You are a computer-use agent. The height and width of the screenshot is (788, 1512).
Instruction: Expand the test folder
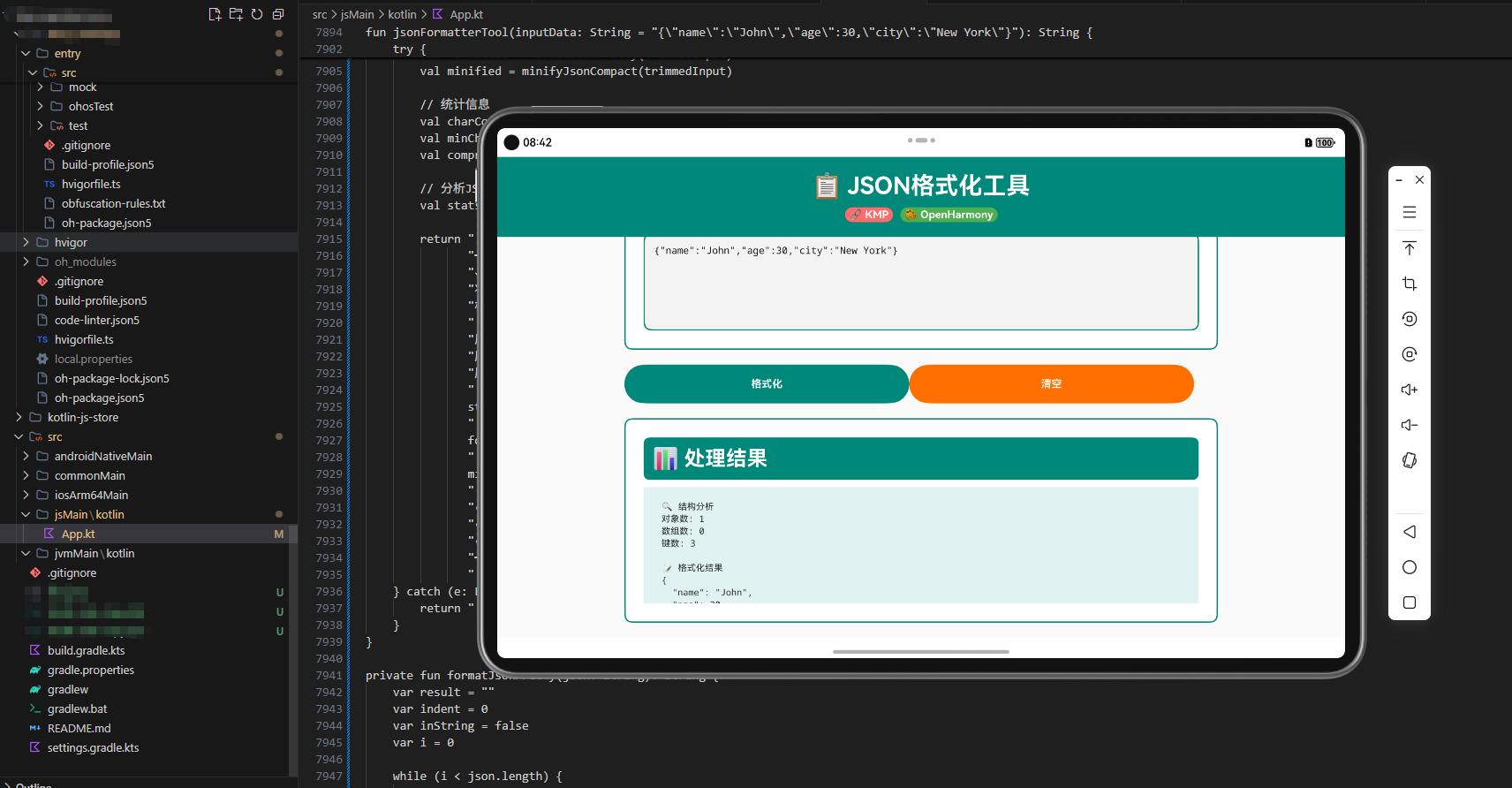[x=40, y=125]
